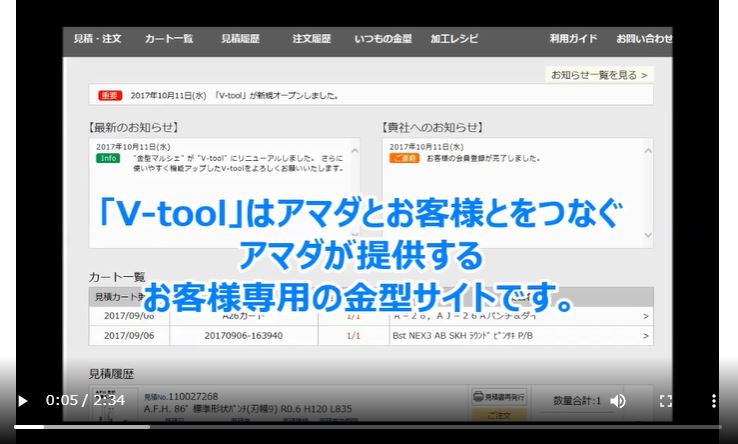Click Bst NEX3 AB SKH item text
The width and height of the screenshot is (738, 444).
(x=463, y=336)
